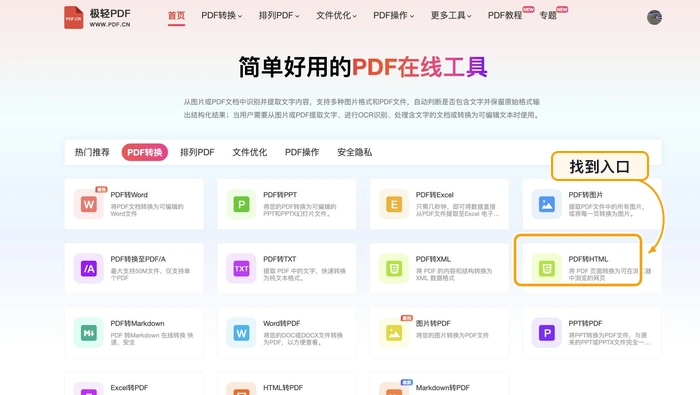Open the PDF转HTML tool title
Image resolution: width=700 pixels, height=395 pixels.
588,259
